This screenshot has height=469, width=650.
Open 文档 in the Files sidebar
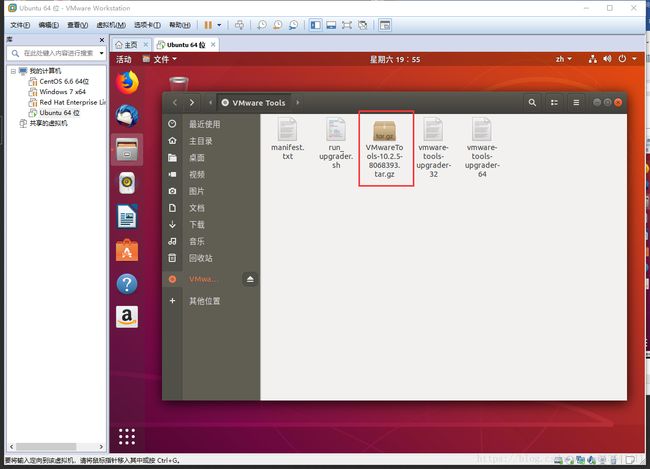pyautogui.click(x=211, y=208)
